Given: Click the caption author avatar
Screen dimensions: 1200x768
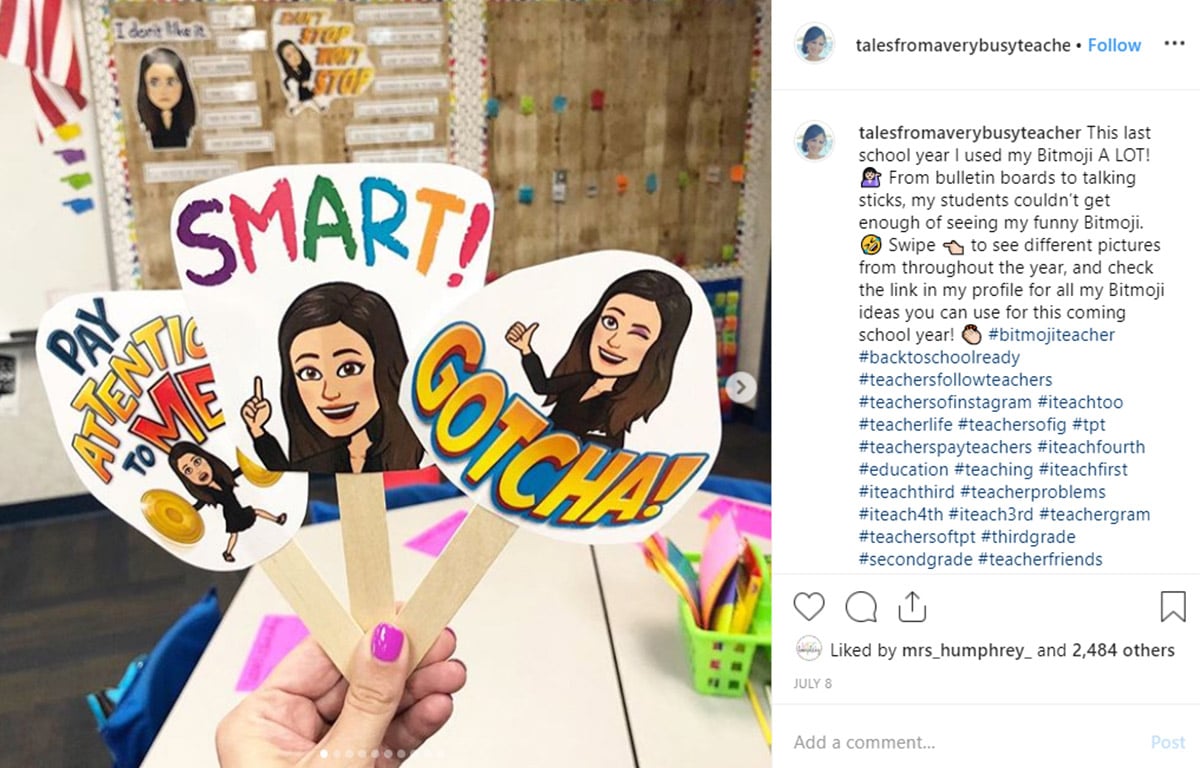Looking at the screenshot, I should point(814,141).
